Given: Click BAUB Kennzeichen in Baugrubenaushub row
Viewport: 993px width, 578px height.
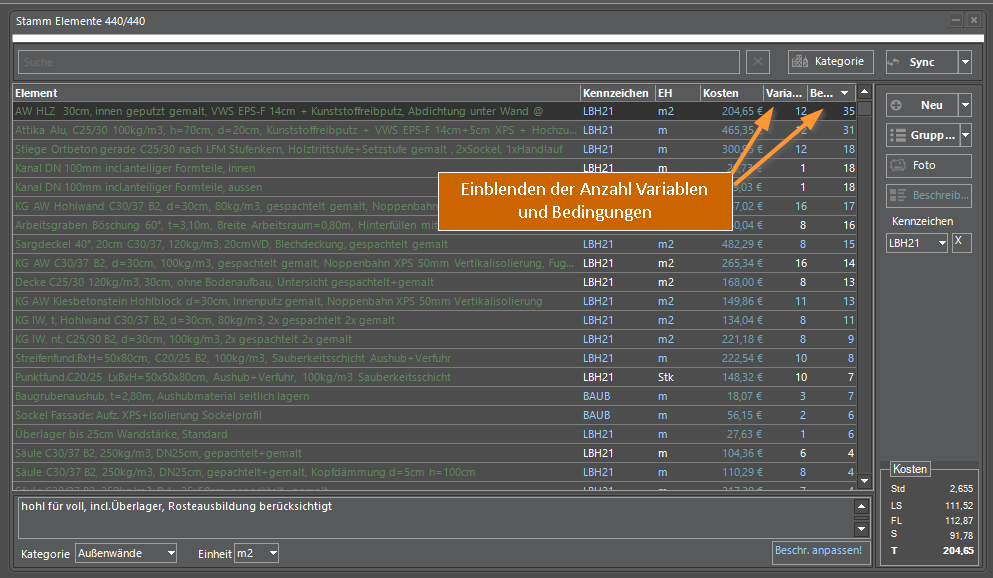Looking at the screenshot, I should click(x=597, y=396).
